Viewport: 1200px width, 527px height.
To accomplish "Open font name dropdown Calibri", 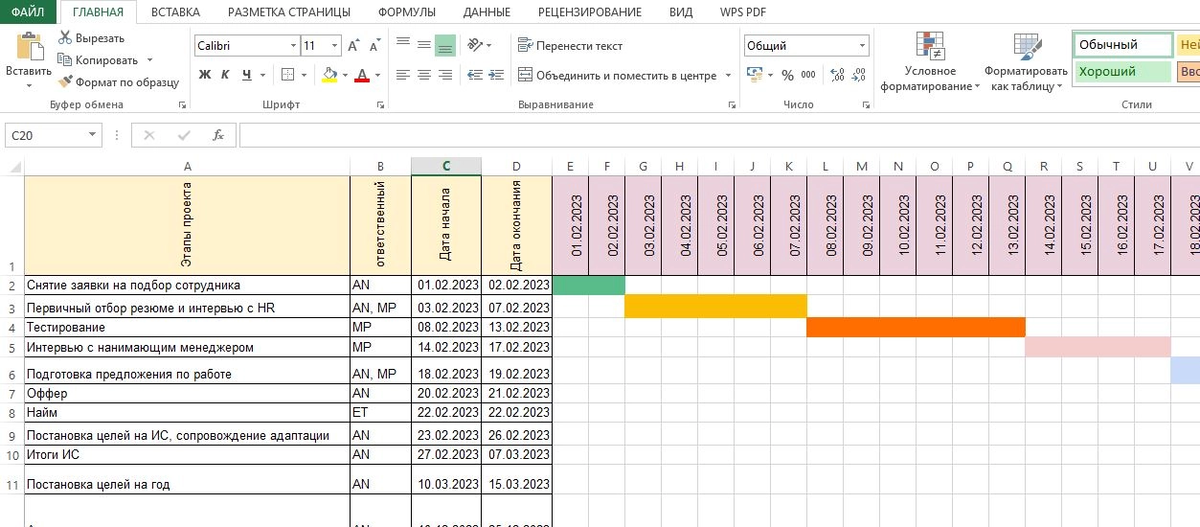I will [293, 46].
